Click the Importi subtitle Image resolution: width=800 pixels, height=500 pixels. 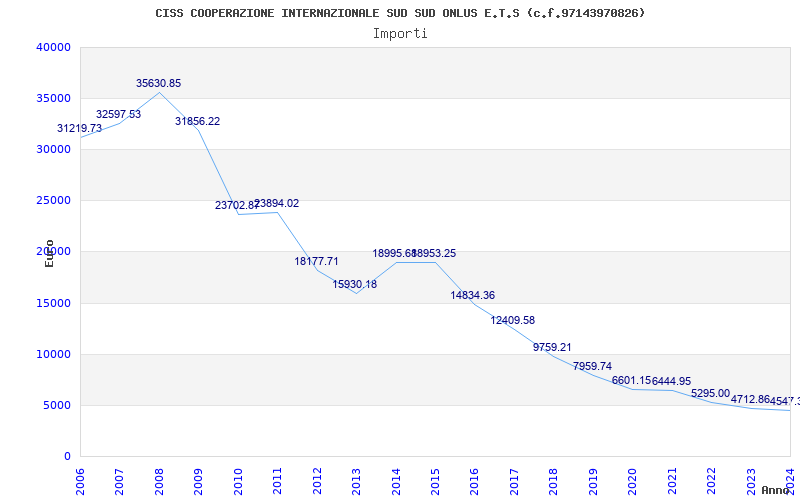coord(400,34)
